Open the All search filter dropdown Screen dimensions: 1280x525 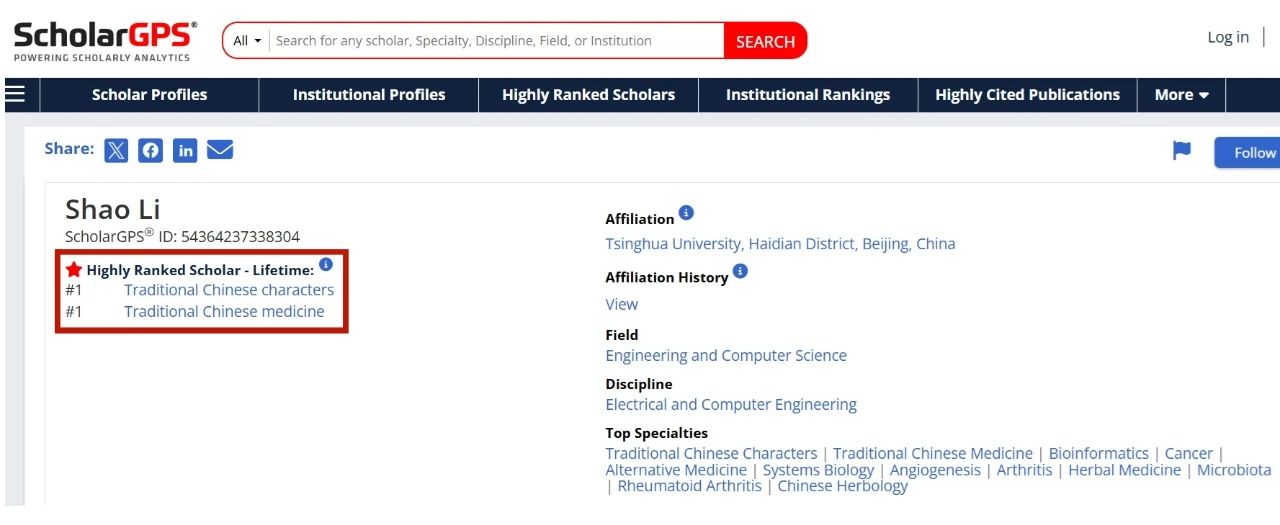tap(246, 41)
